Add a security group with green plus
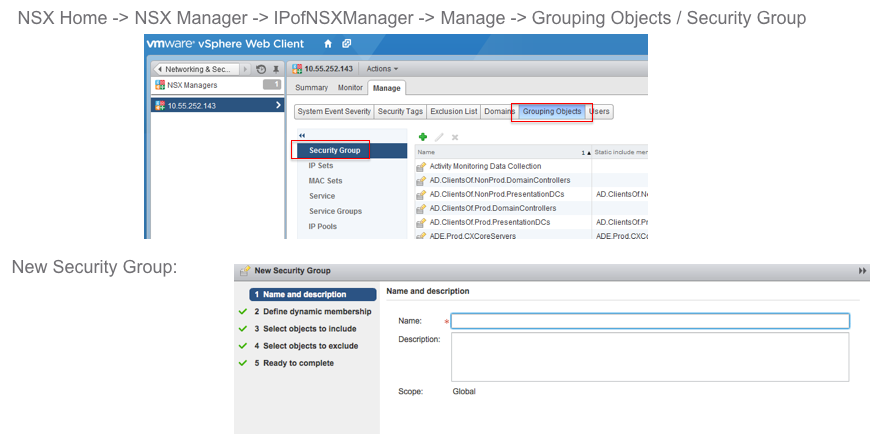 coord(423,137)
